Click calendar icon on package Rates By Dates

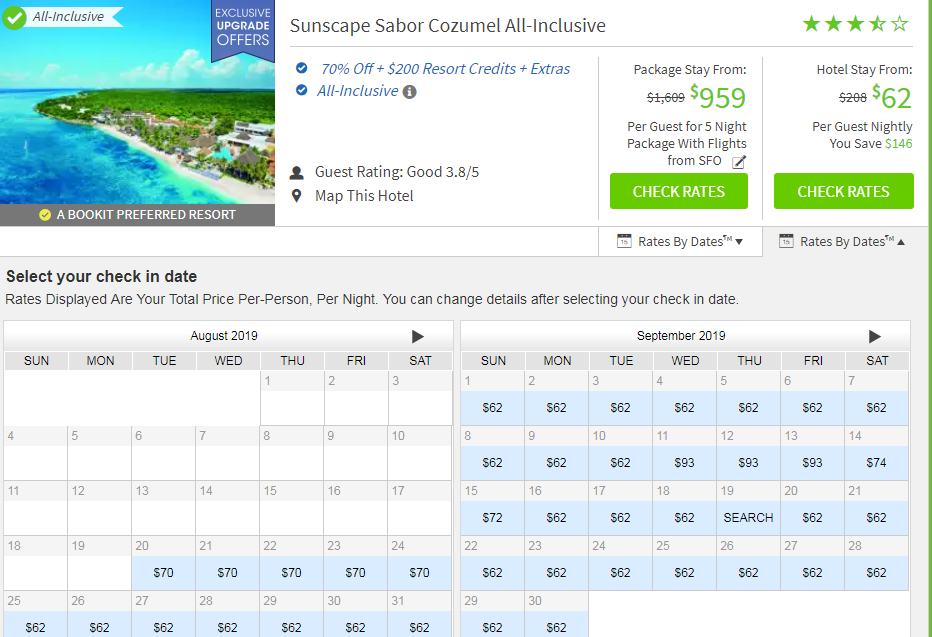[624, 241]
